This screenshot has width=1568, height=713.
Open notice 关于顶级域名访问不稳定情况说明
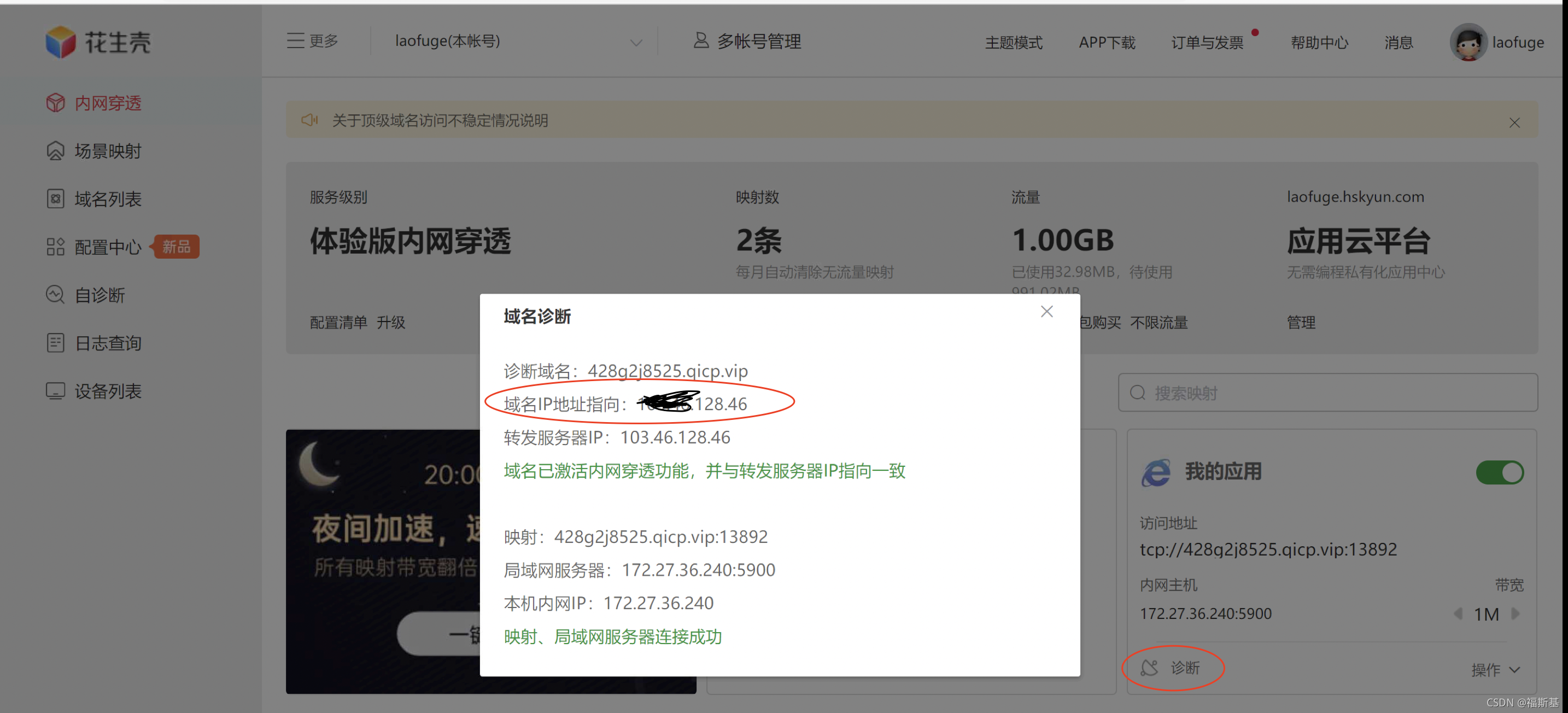point(440,120)
